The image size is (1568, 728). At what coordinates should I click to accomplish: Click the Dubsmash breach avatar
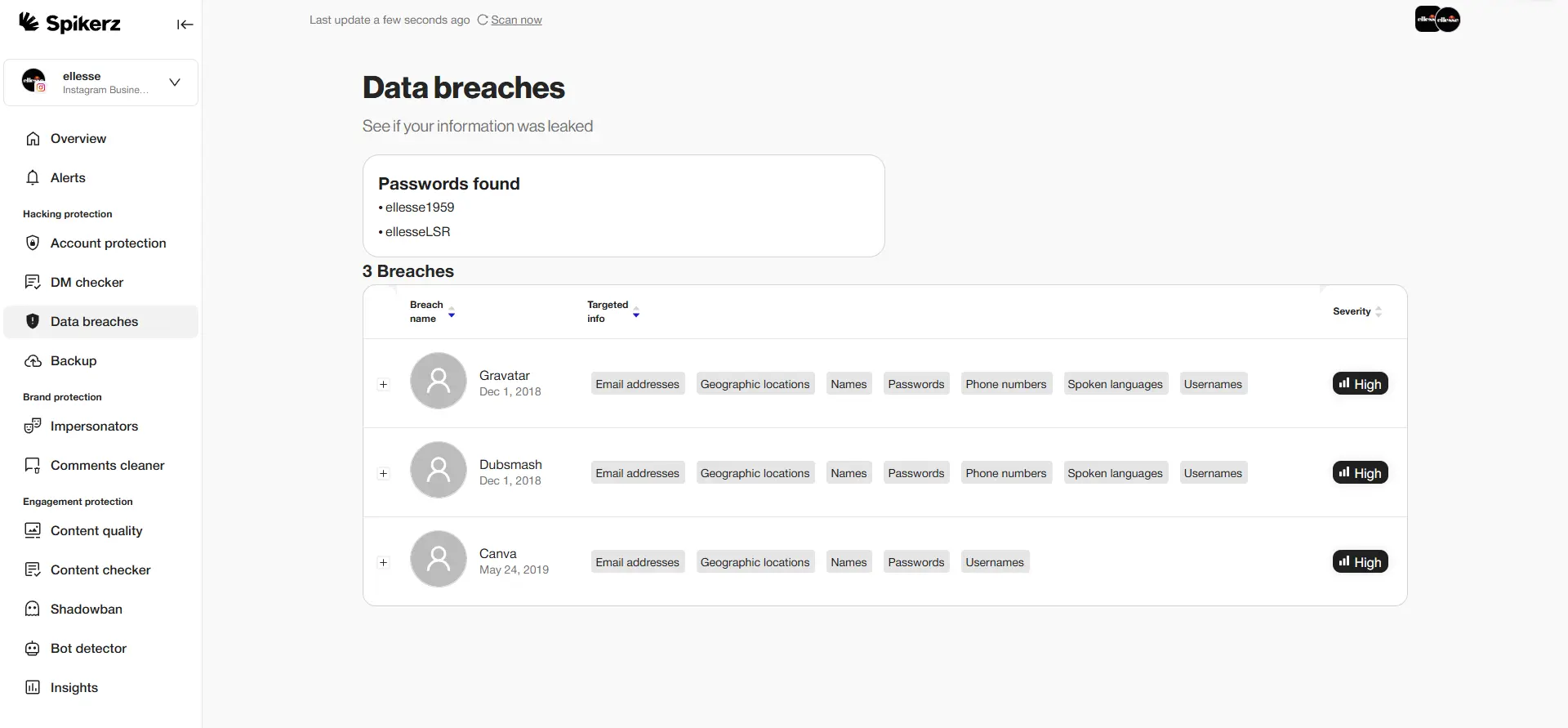439,470
